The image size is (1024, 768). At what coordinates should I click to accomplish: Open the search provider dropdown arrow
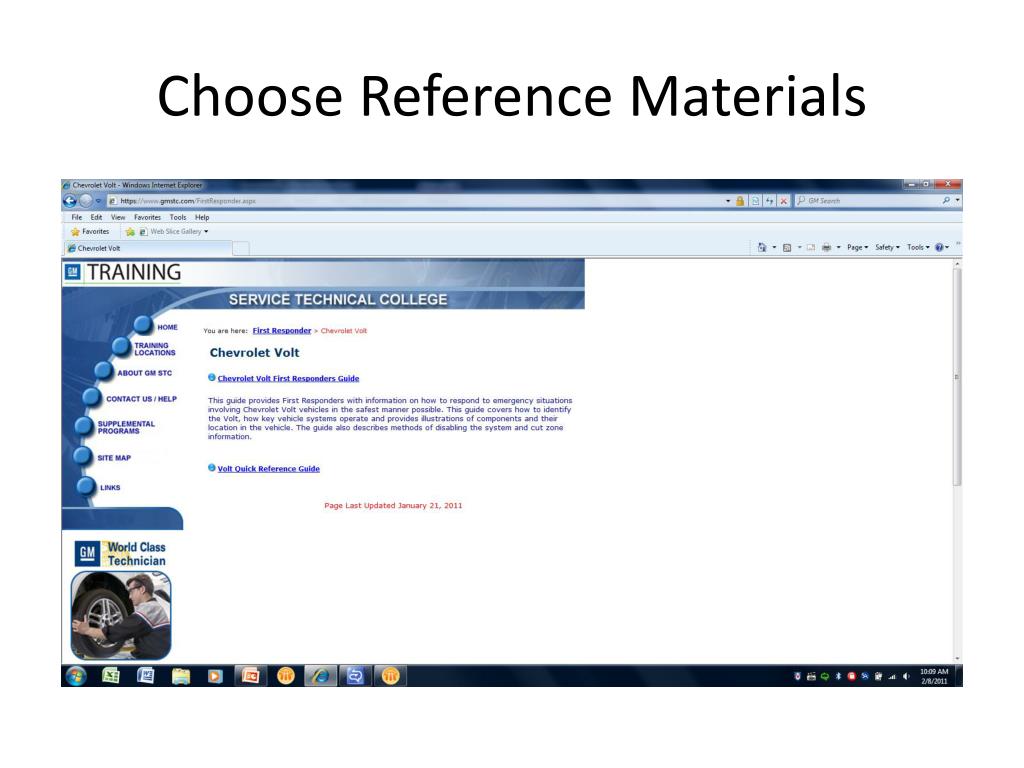pos(957,200)
